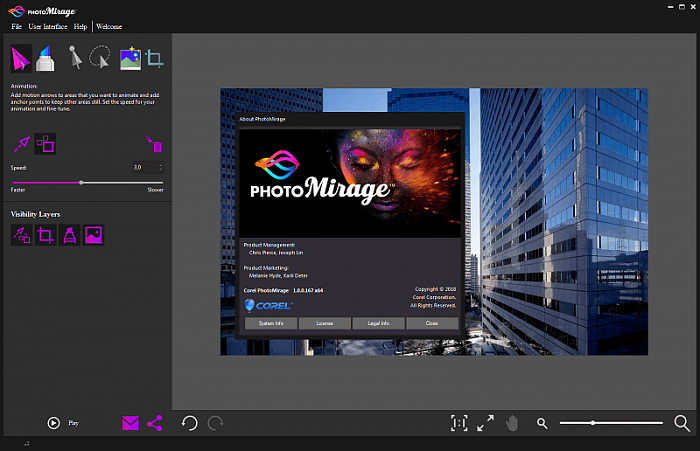Toggle animation arrows visibility layer

tap(21, 235)
